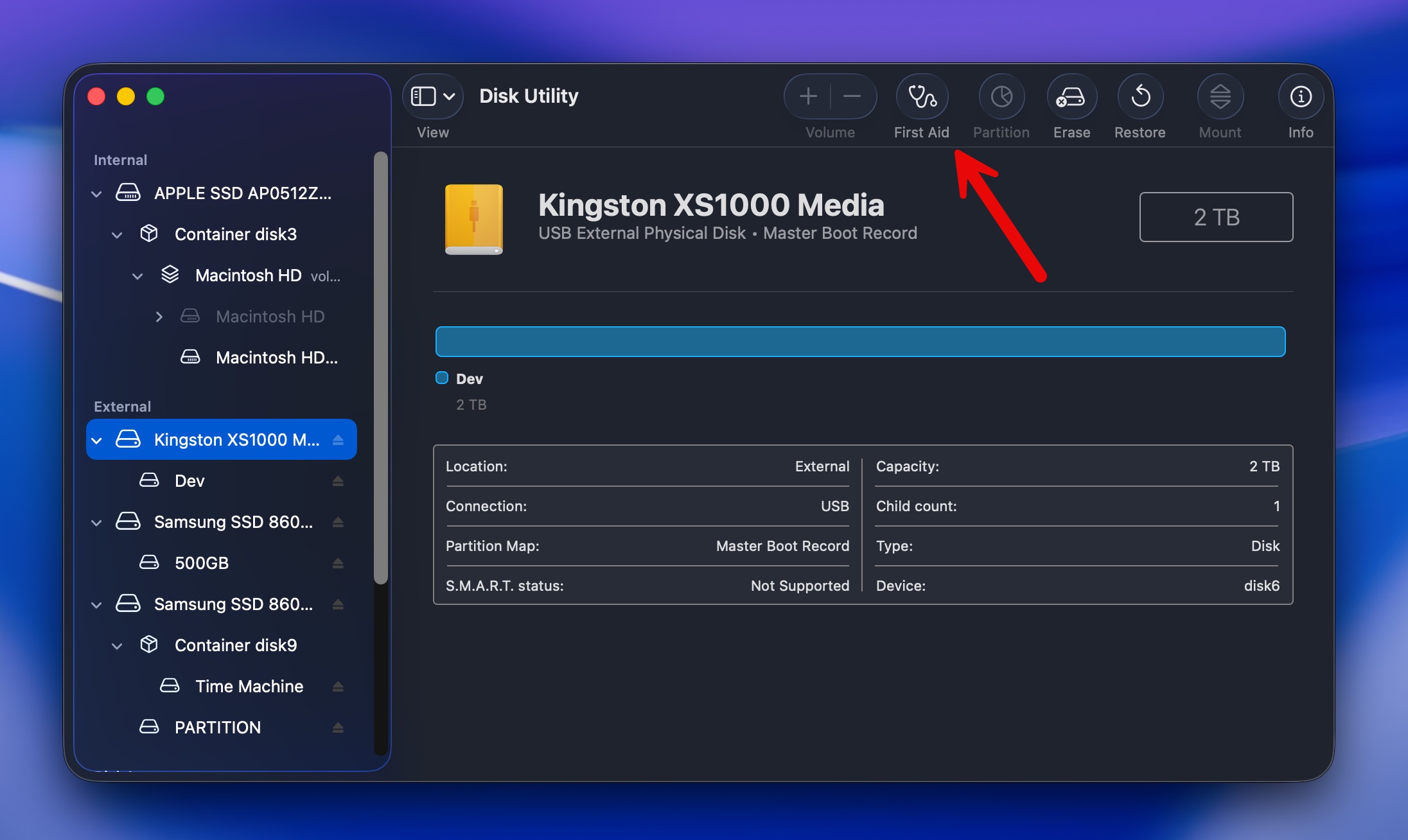Open the Info panel icon
Screen dimensions: 1408x840
point(1300,97)
